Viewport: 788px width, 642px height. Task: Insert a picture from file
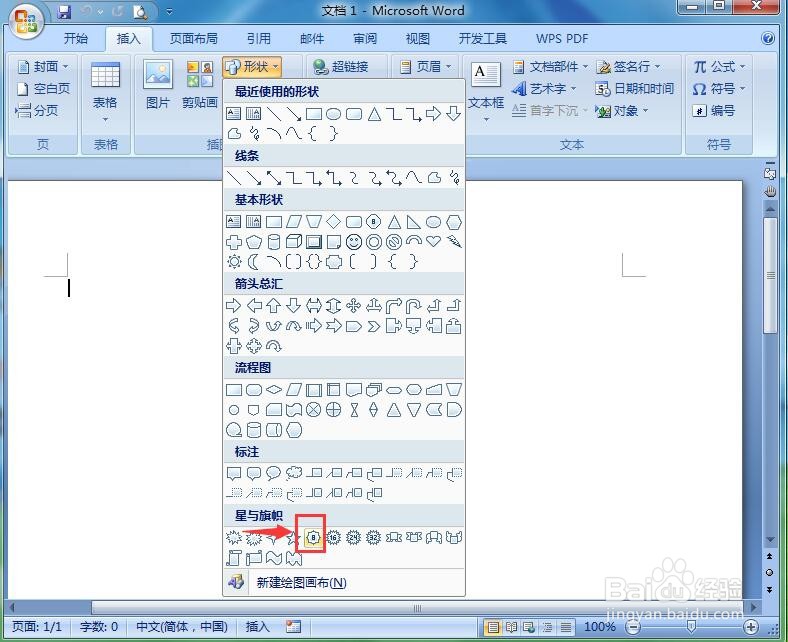158,84
